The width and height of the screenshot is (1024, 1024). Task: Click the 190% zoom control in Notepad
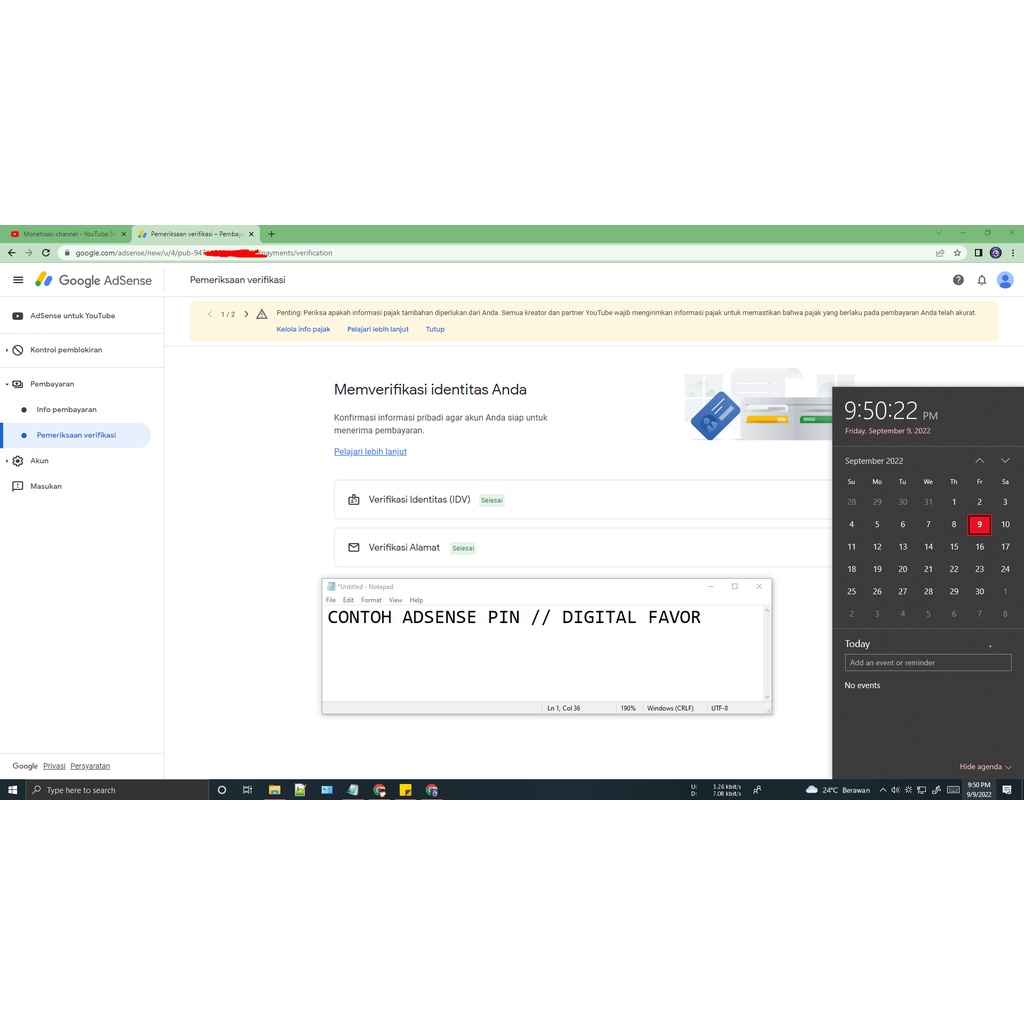tap(628, 707)
